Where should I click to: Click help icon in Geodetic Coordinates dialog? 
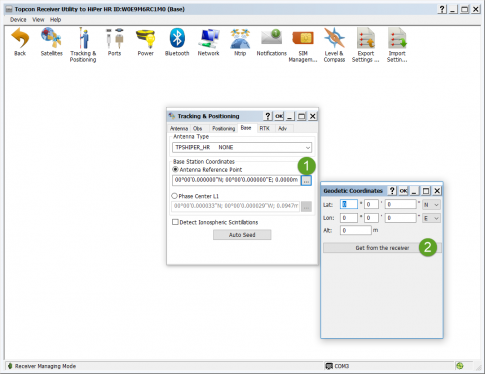click(392, 191)
